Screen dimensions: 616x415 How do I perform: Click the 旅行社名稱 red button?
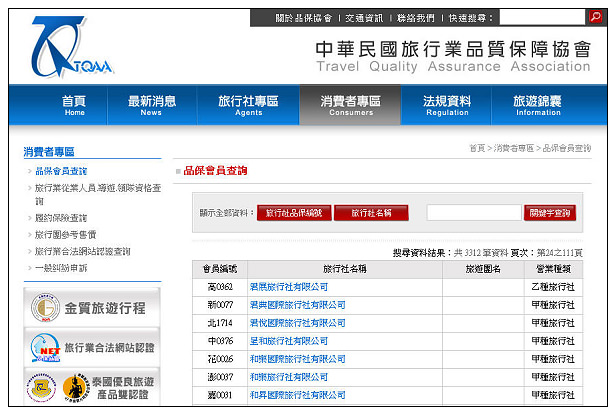coord(371,213)
